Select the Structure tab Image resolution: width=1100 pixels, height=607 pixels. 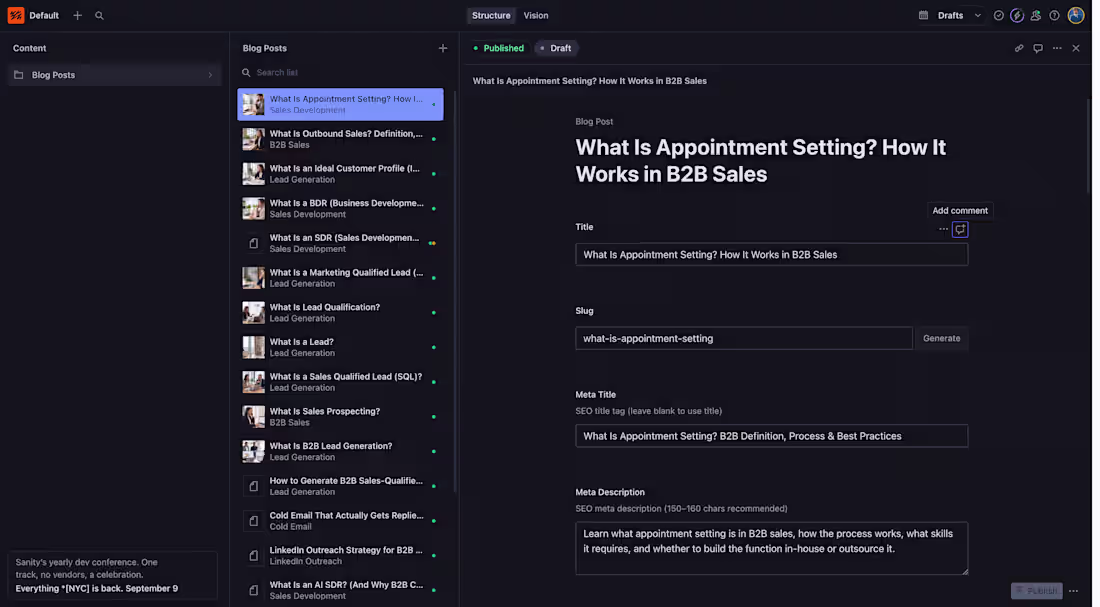(491, 15)
